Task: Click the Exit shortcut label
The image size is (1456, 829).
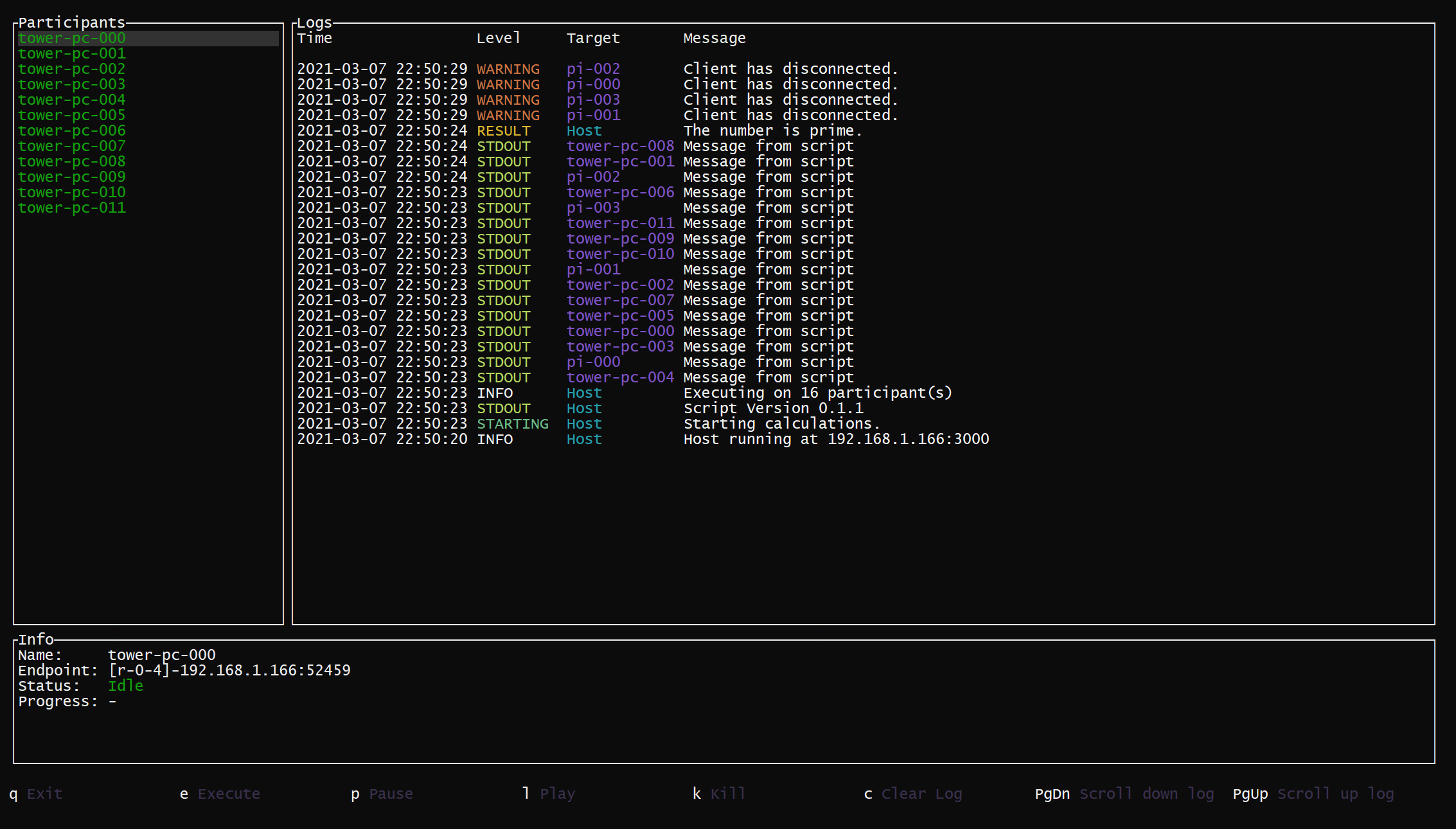Action: pyautogui.click(x=44, y=794)
